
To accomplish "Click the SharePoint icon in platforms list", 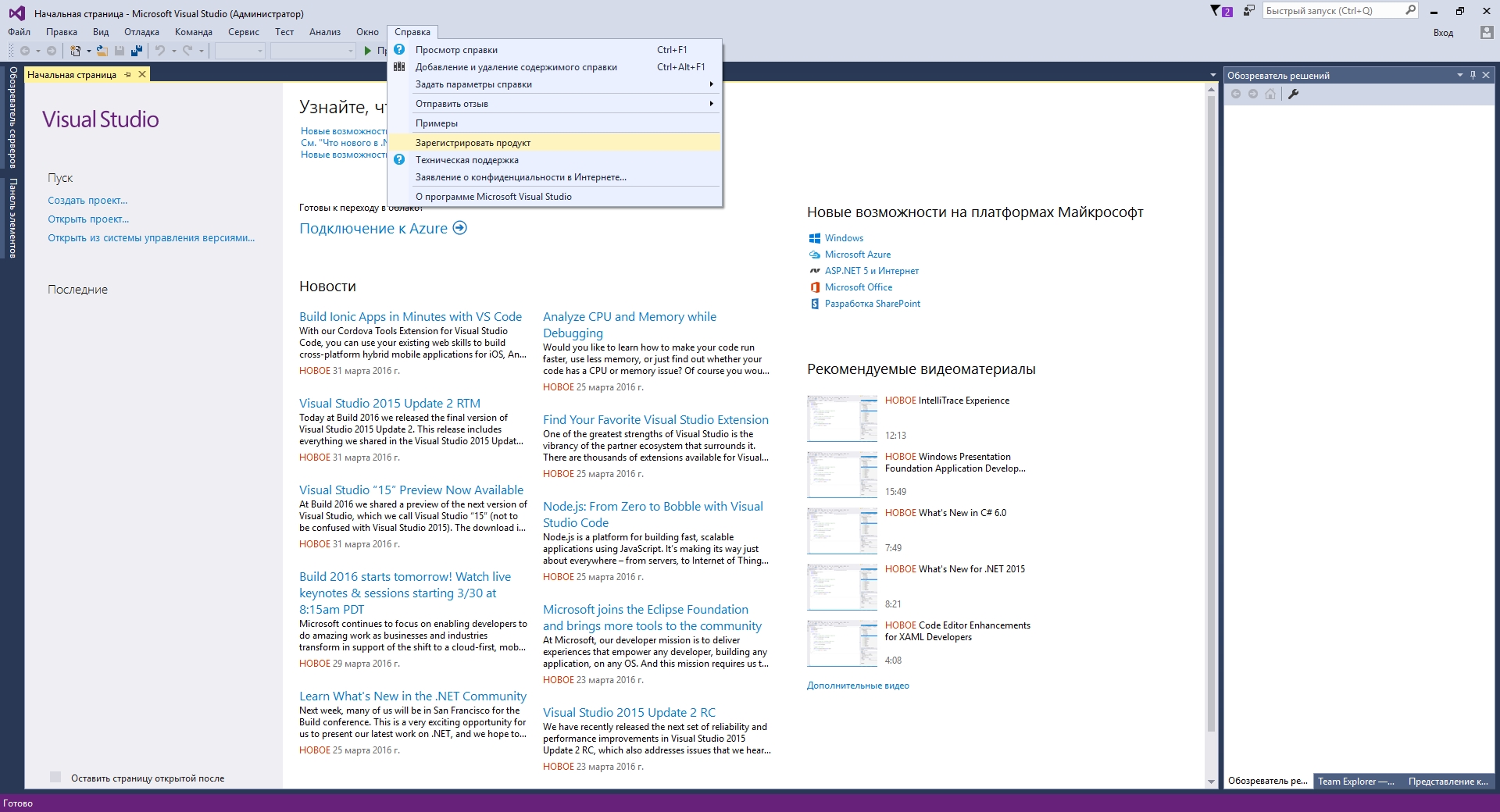I will (x=815, y=304).
